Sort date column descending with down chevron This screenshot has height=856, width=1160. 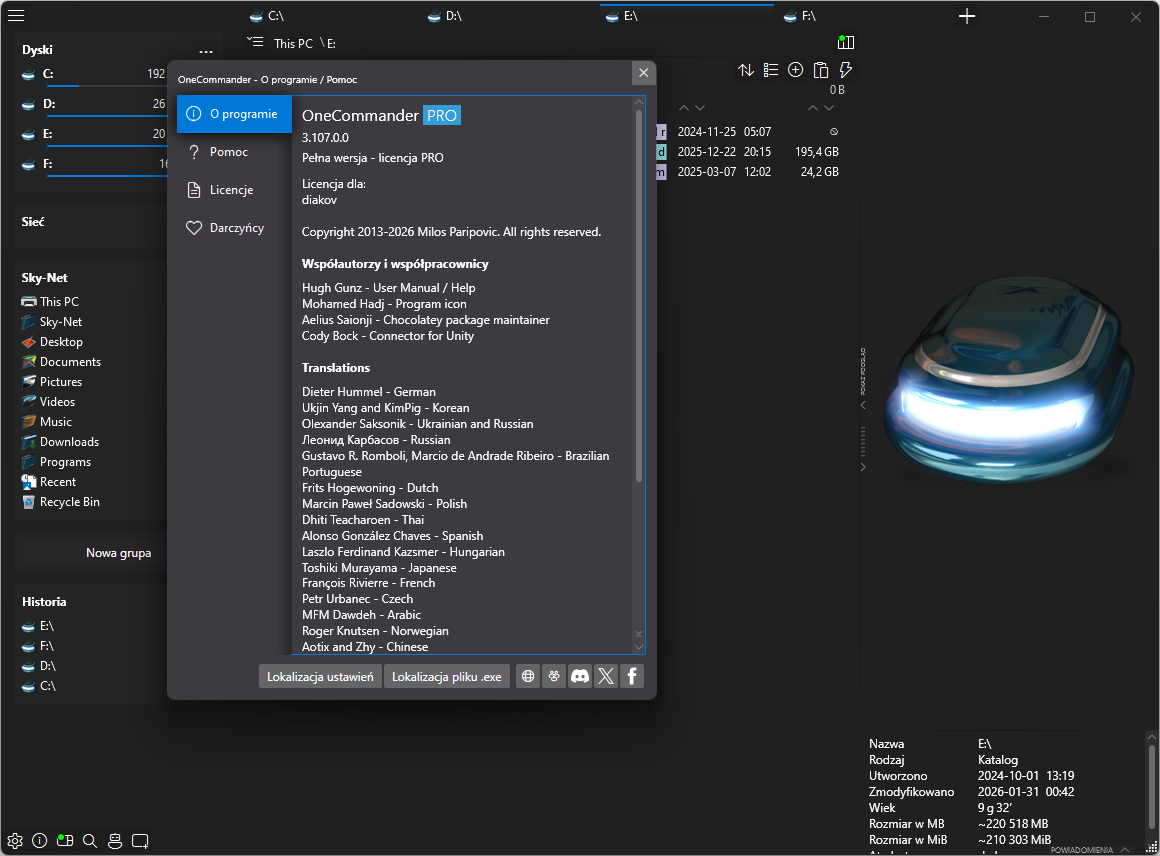point(700,108)
